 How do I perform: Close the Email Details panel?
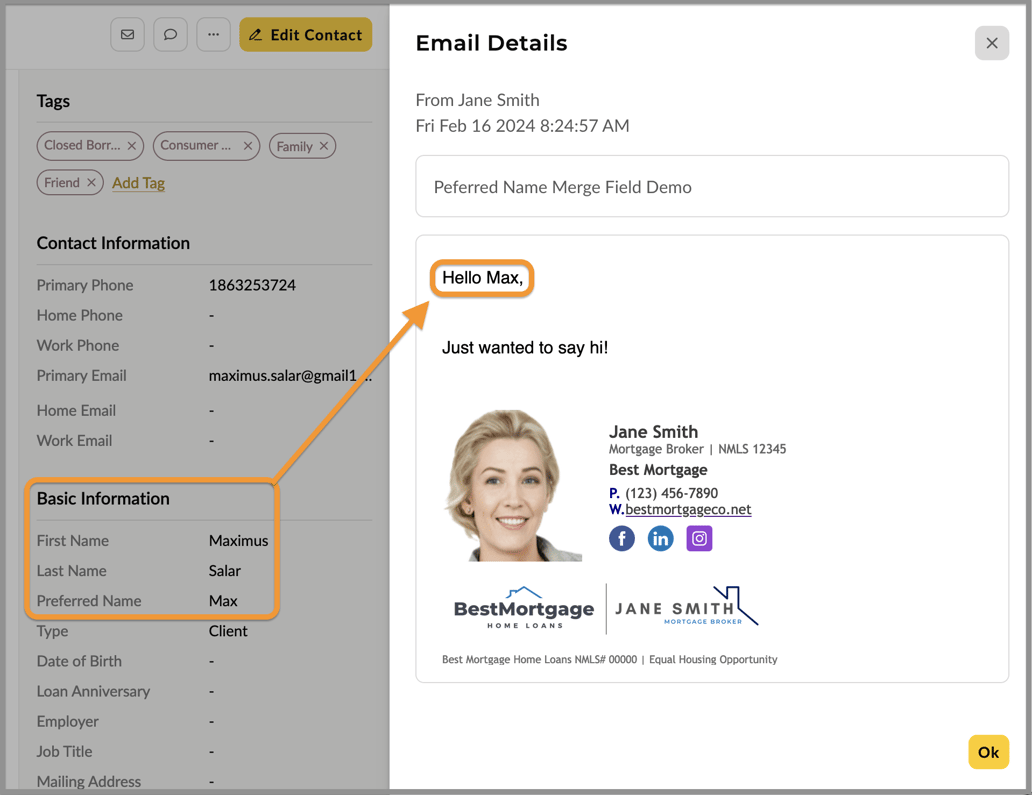(991, 43)
